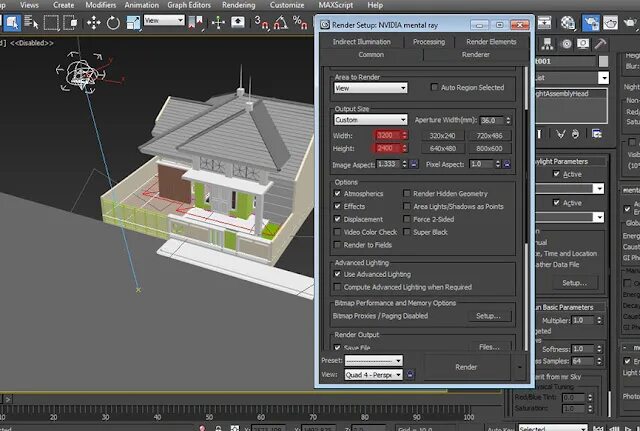Open the Area to Render dropdown
The image size is (640, 431).
click(x=371, y=88)
